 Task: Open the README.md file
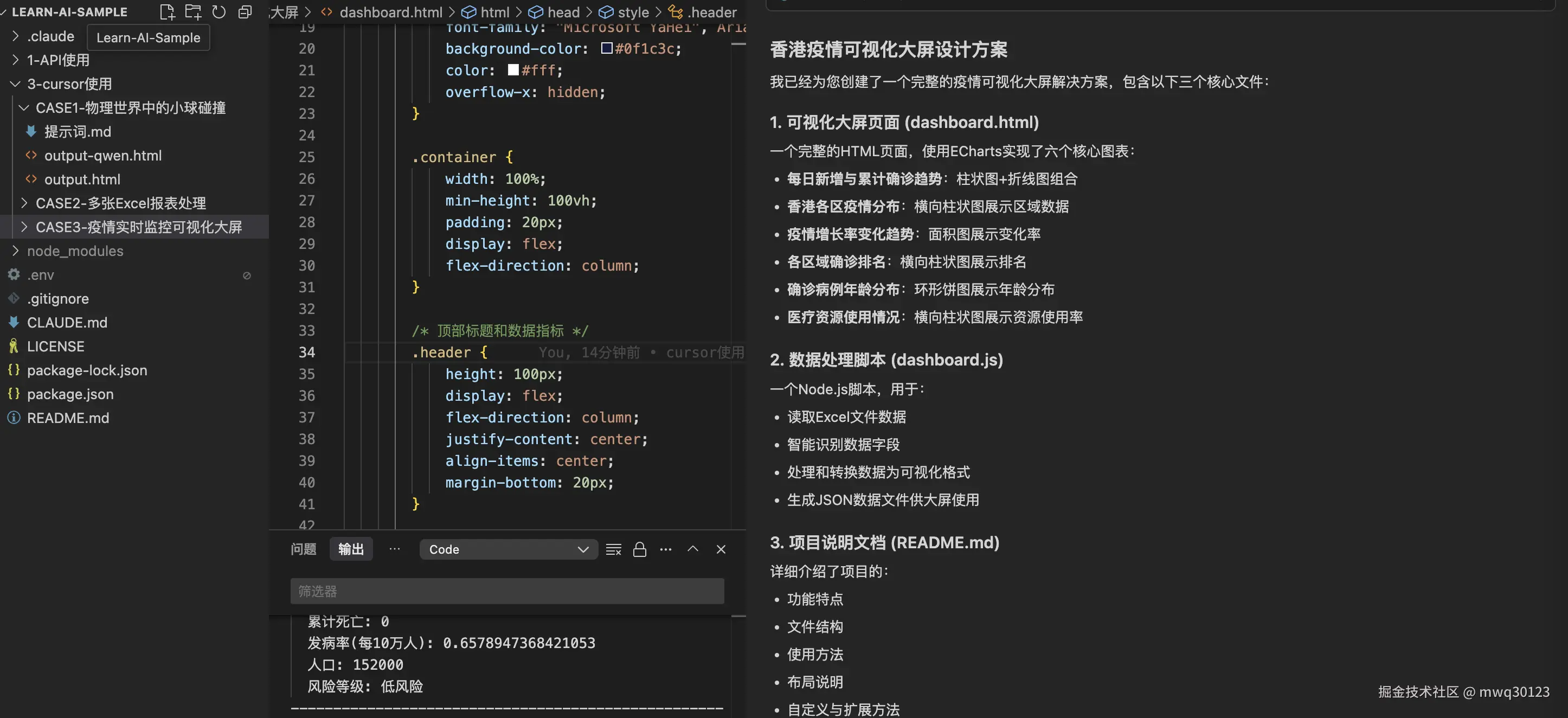click(68, 417)
